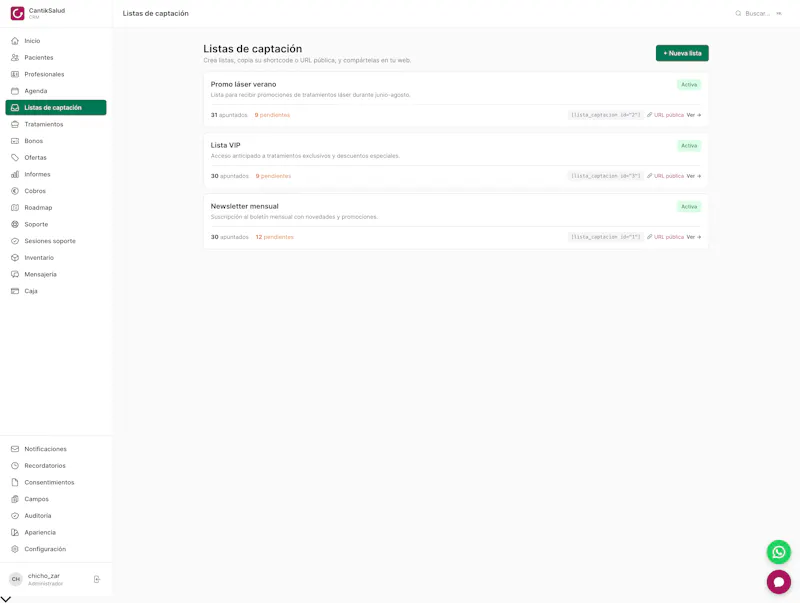800x603 pixels.
Task: Create a list with Nueva lista button
Action: point(682,53)
